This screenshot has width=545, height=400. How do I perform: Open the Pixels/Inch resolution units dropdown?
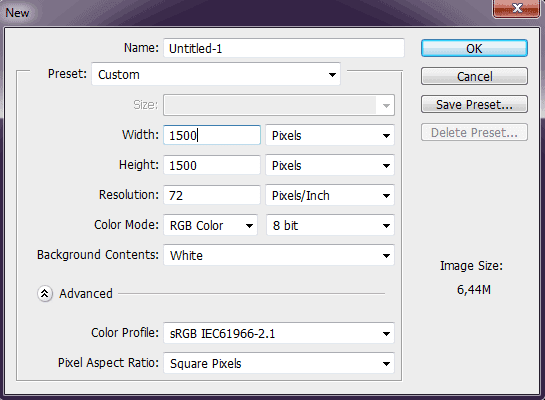coord(330,195)
